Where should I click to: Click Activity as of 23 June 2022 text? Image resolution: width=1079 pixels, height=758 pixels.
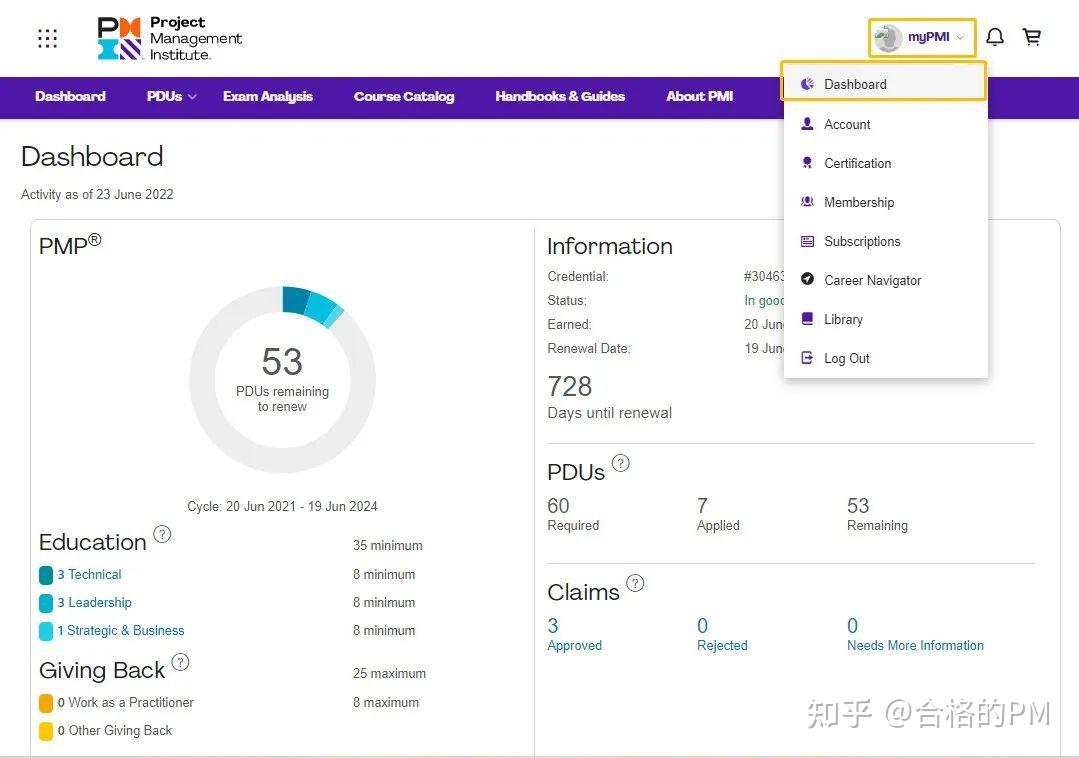point(97,195)
